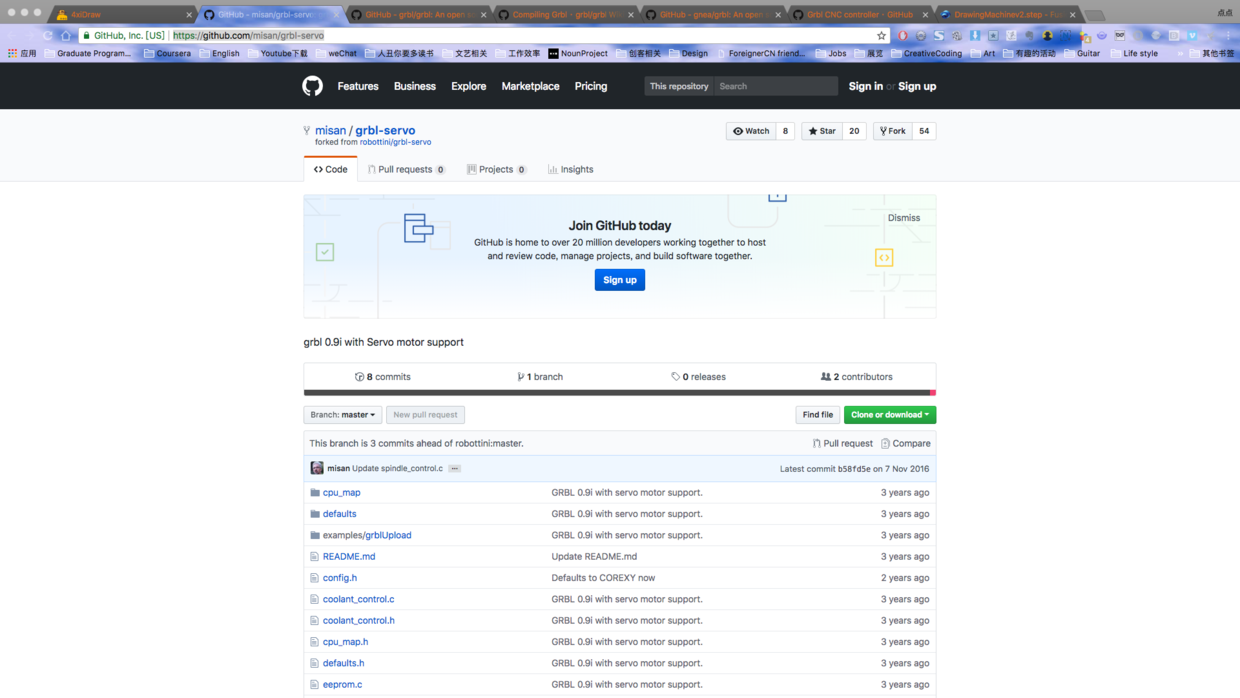
Task: Click the Watch button with eye icon
Action: (x=751, y=131)
